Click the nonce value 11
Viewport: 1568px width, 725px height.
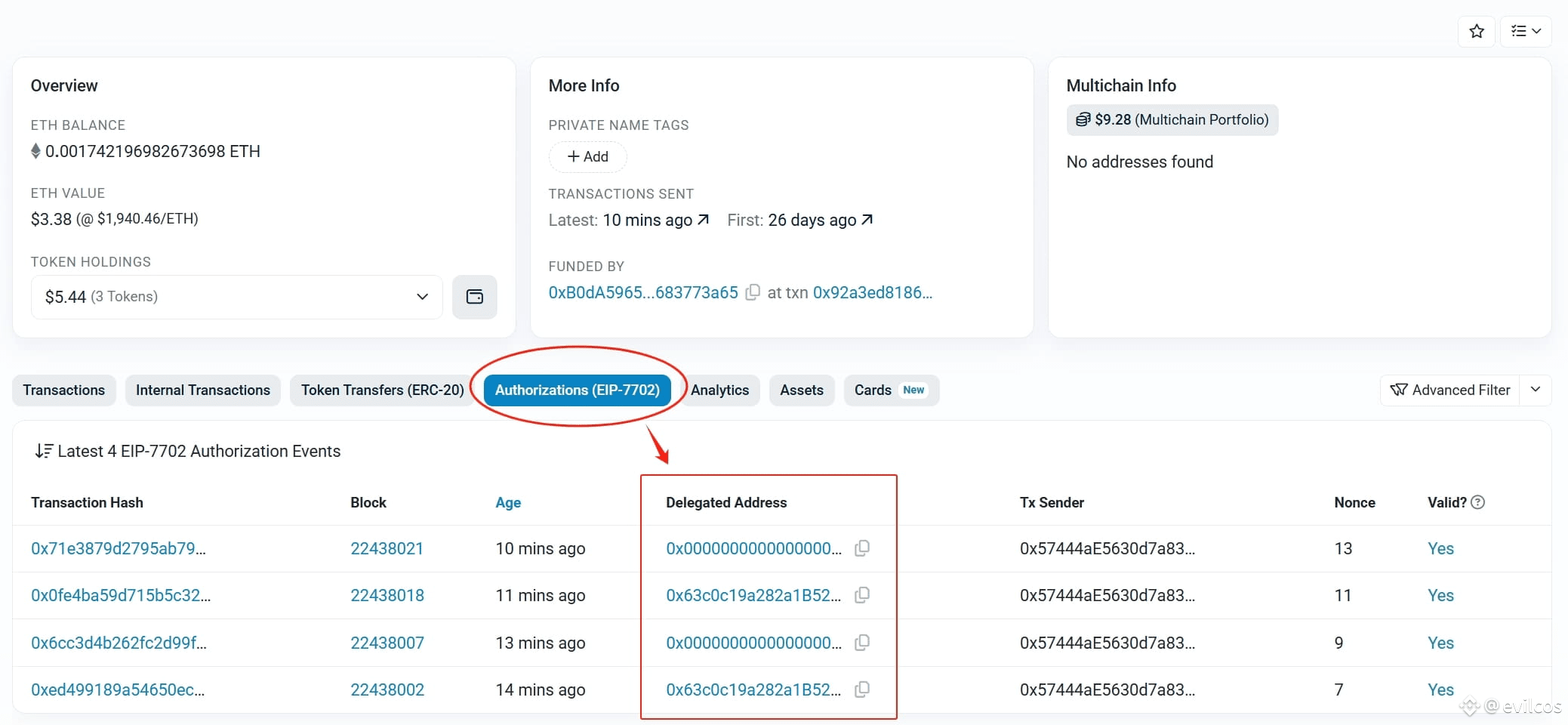[x=1343, y=595]
